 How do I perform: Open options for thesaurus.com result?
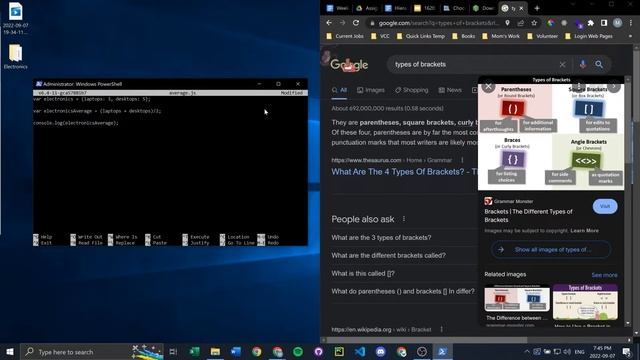point(462,160)
